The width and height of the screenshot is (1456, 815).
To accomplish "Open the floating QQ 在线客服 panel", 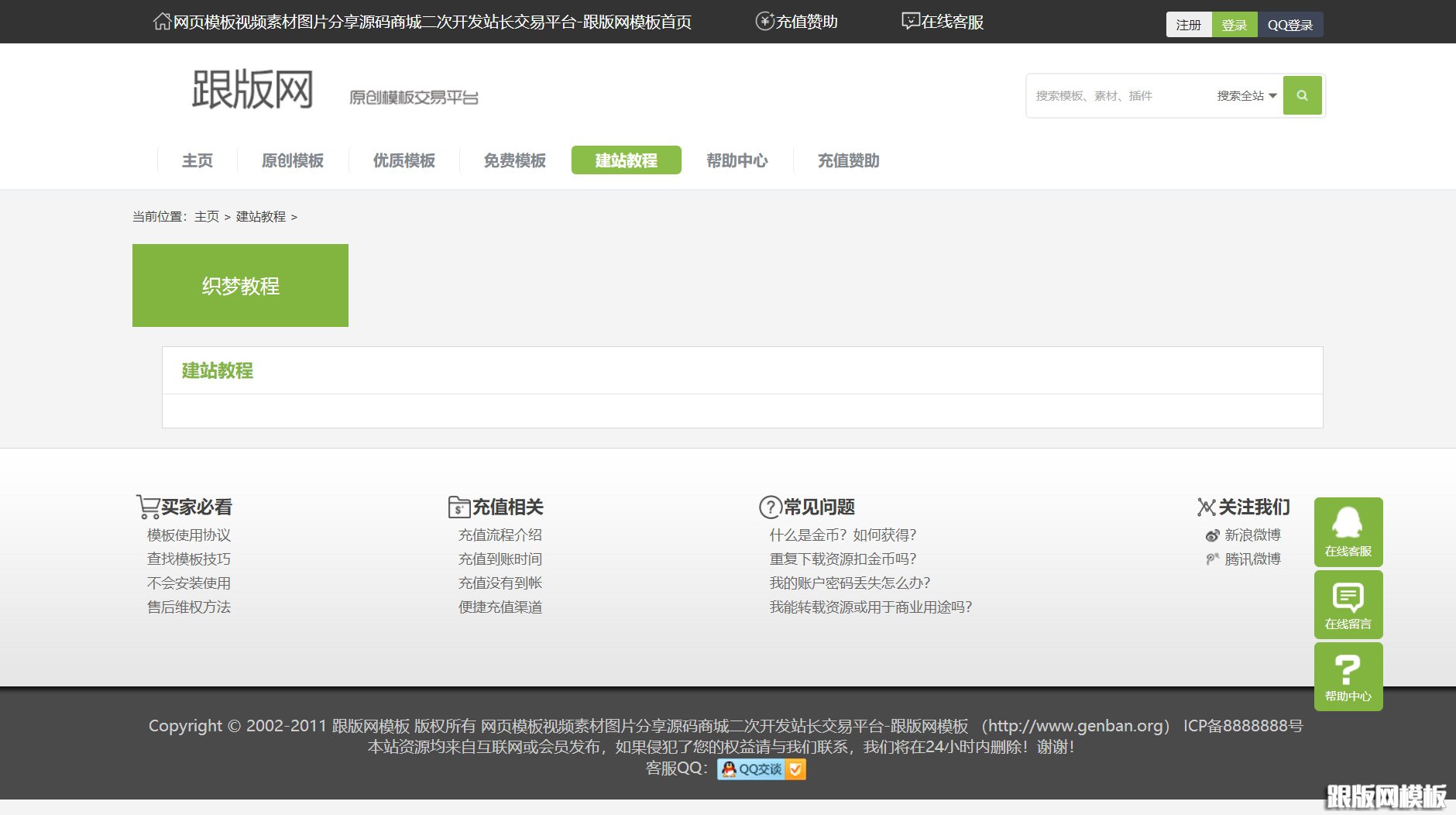I will tap(1348, 531).
